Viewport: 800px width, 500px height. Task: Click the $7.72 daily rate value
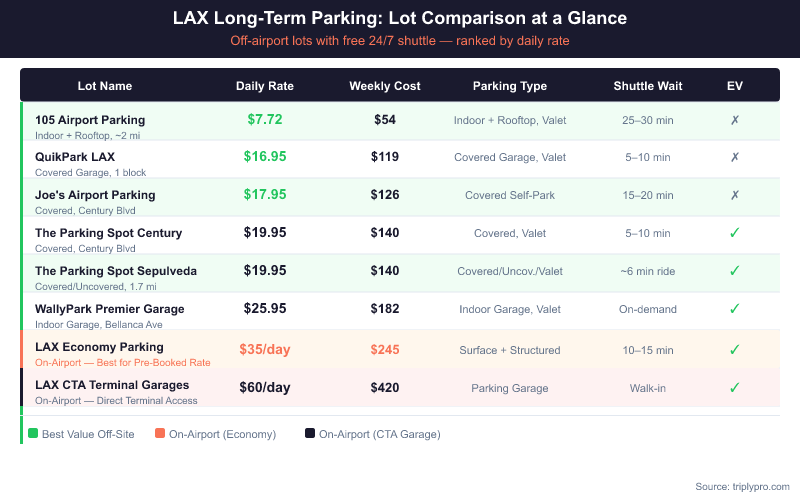[265, 119]
